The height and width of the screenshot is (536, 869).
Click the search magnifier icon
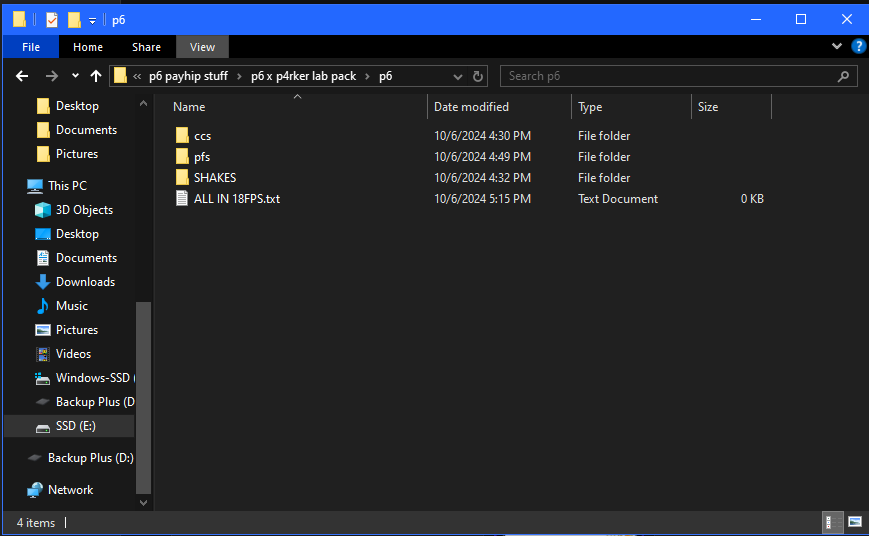pos(845,76)
